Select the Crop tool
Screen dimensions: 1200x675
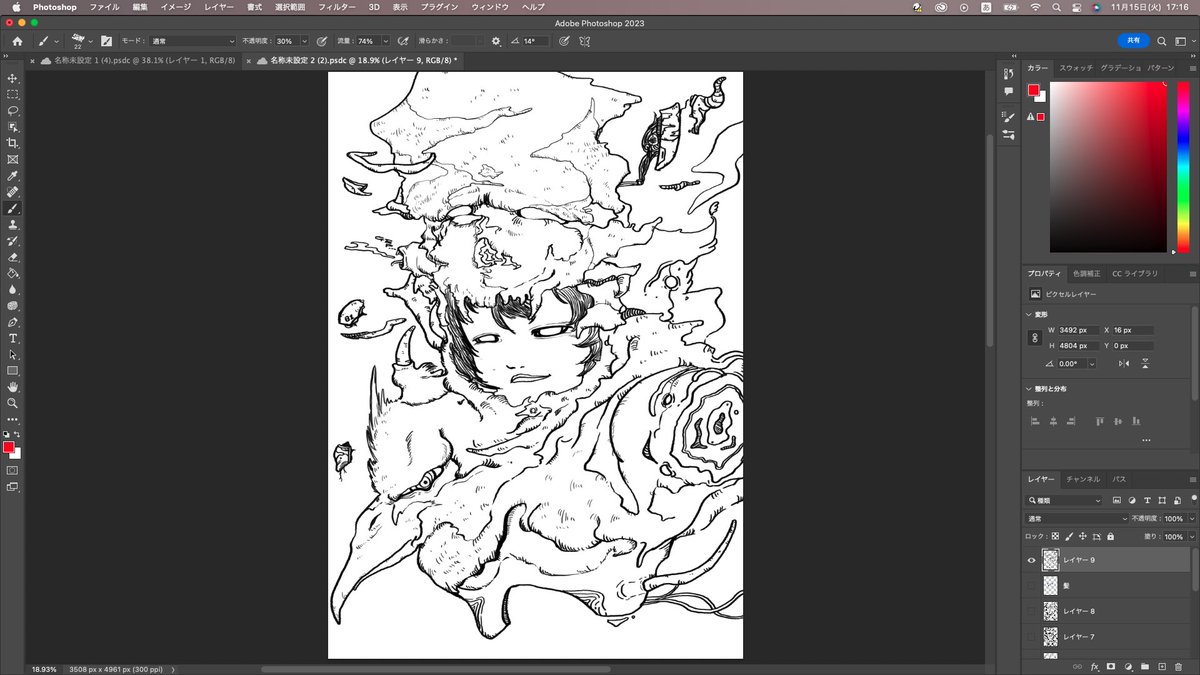13,143
